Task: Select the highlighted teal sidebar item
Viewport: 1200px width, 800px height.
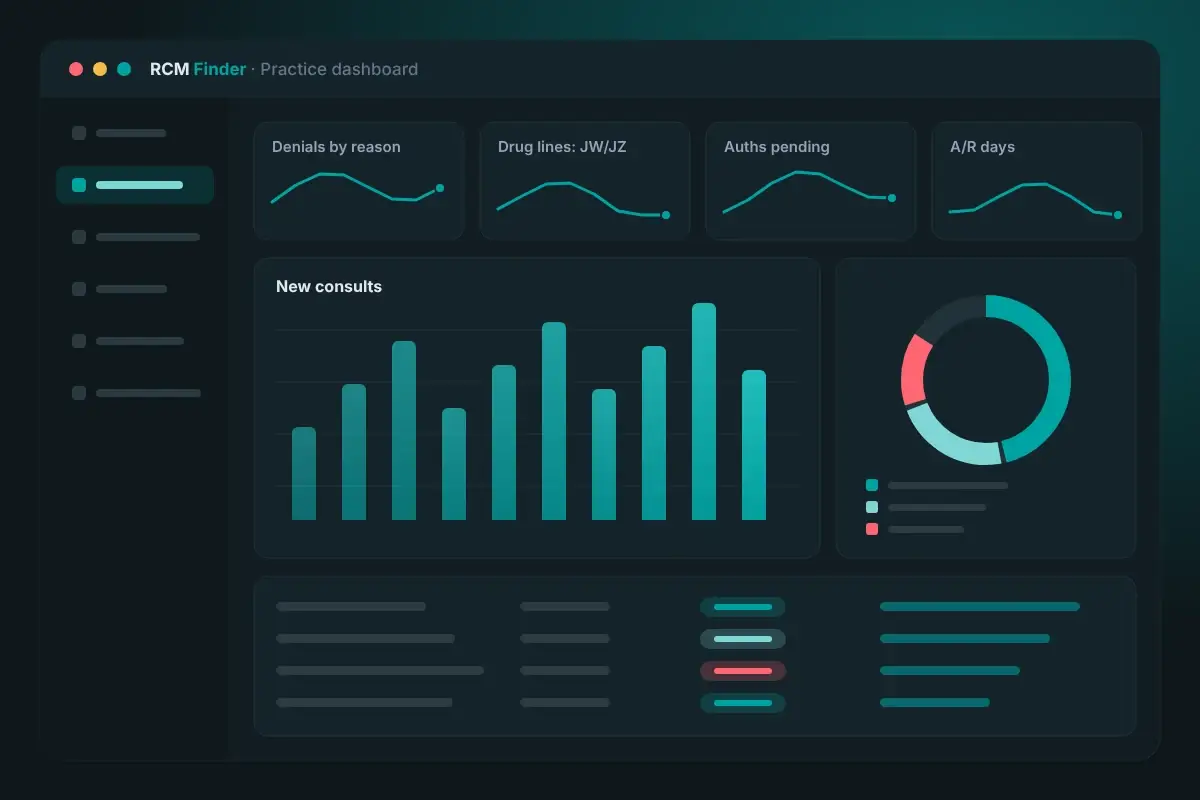Action: click(x=135, y=185)
